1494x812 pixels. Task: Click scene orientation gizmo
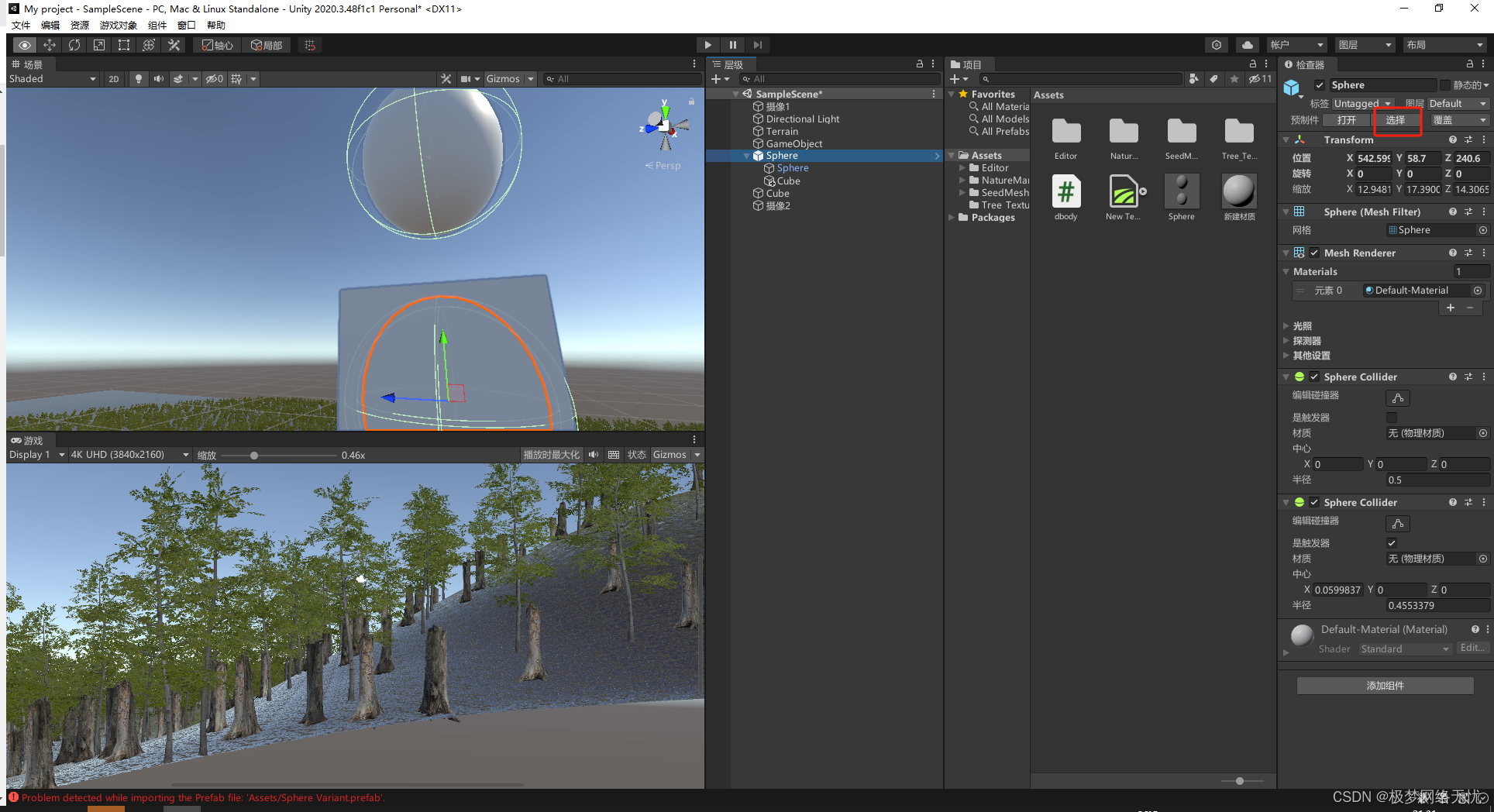664,126
